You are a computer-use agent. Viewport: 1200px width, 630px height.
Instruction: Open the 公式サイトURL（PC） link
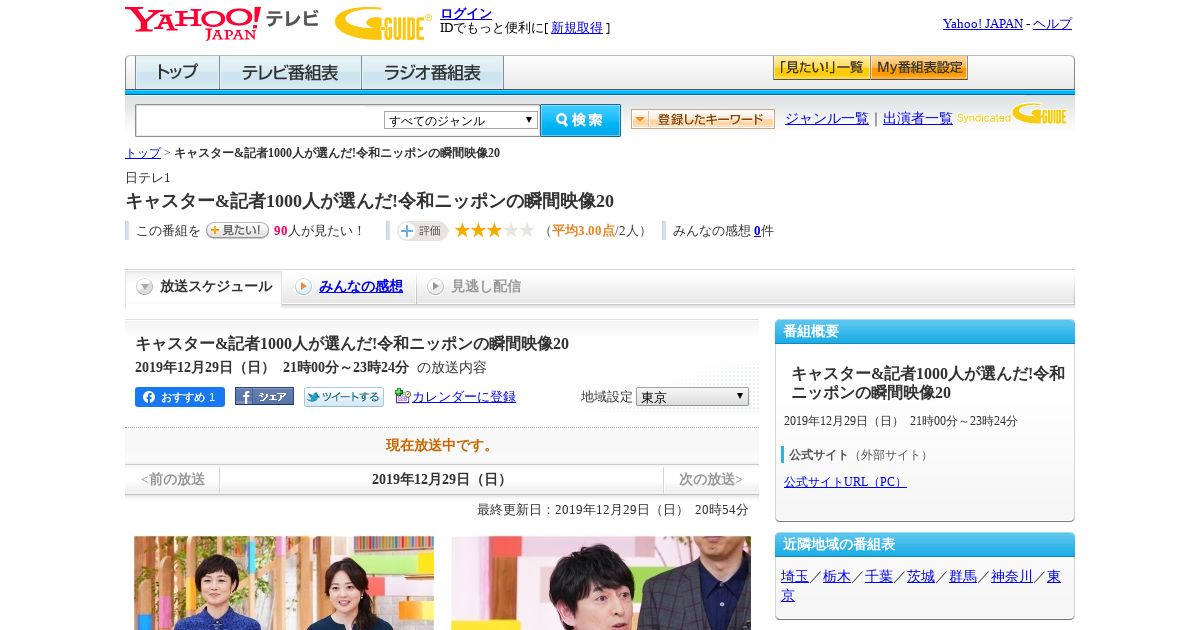(x=845, y=482)
